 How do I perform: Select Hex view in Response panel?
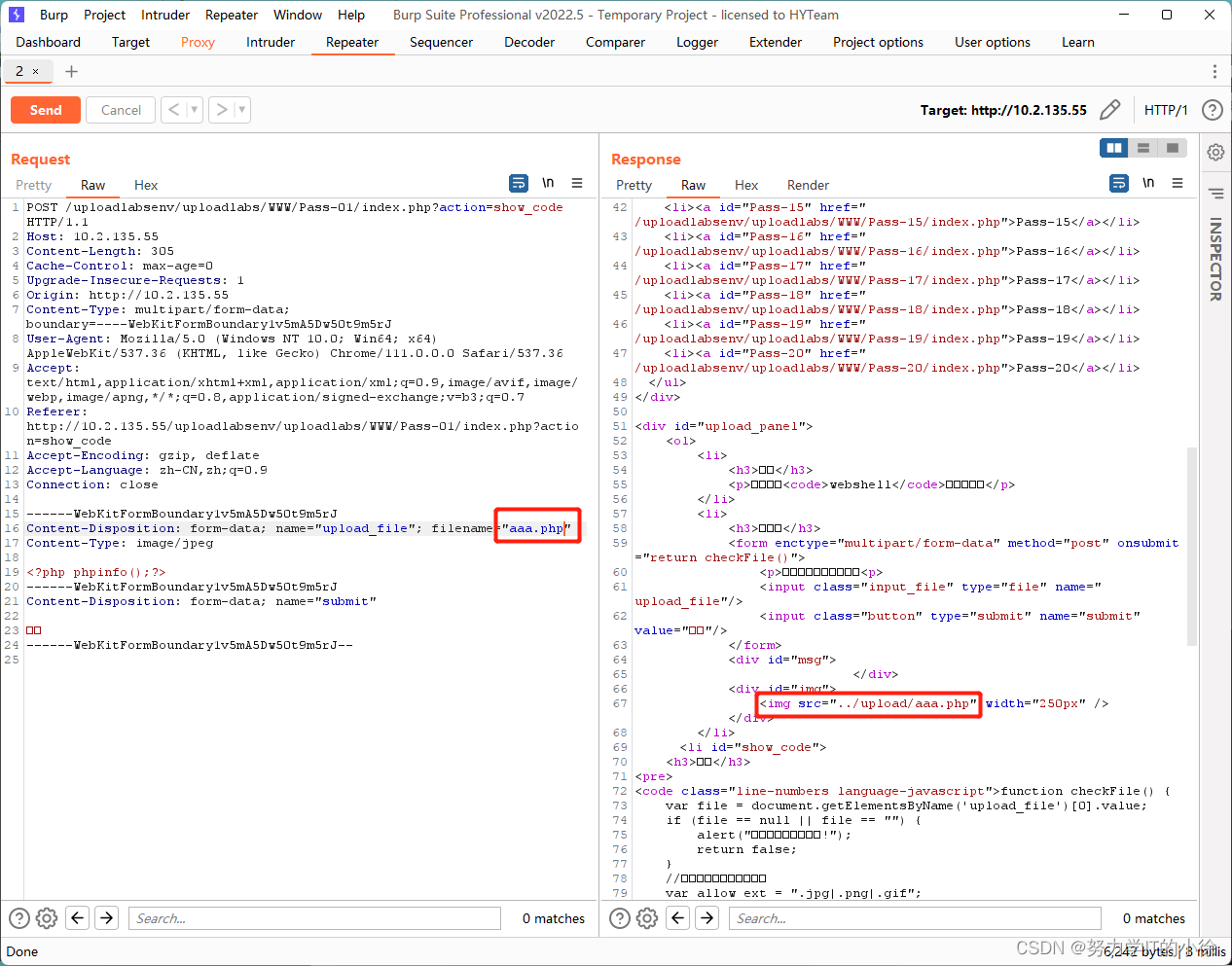(x=746, y=185)
